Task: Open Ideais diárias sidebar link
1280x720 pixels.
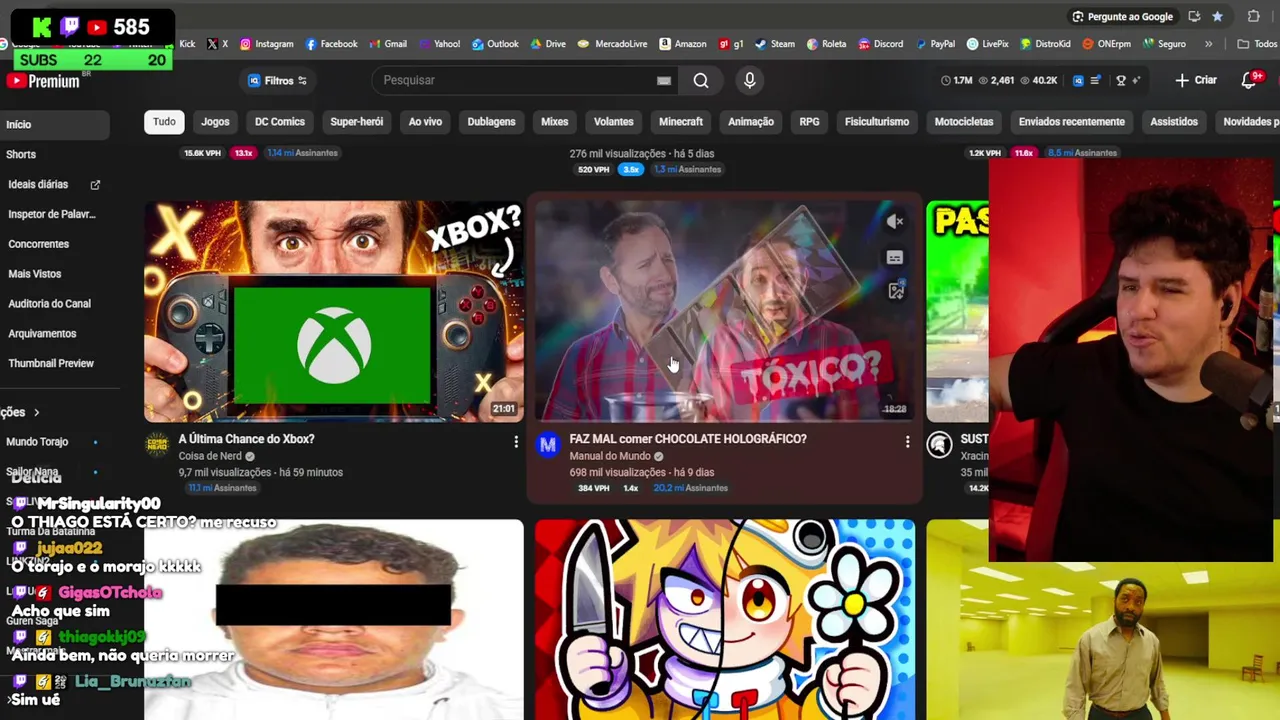Action: [x=55, y=185]
